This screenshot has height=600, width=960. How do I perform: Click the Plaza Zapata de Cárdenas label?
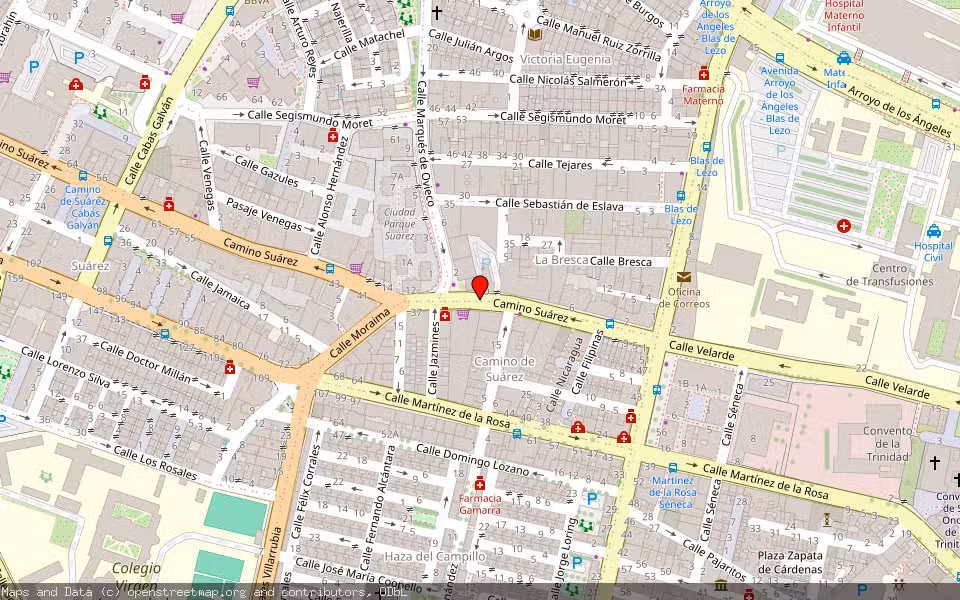coord(790,562)
